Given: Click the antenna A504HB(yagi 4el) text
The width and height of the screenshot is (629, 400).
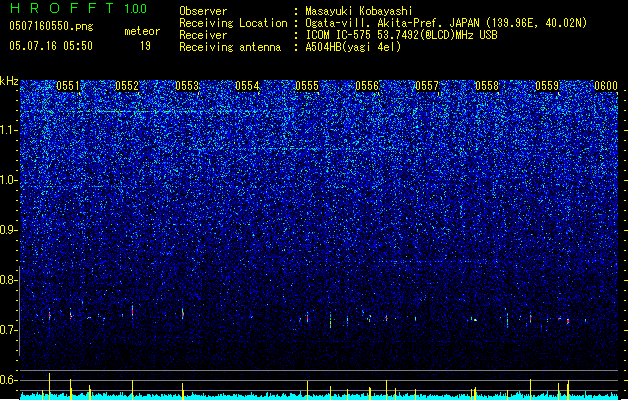Looking at the screenshot, I should [353, 47].
